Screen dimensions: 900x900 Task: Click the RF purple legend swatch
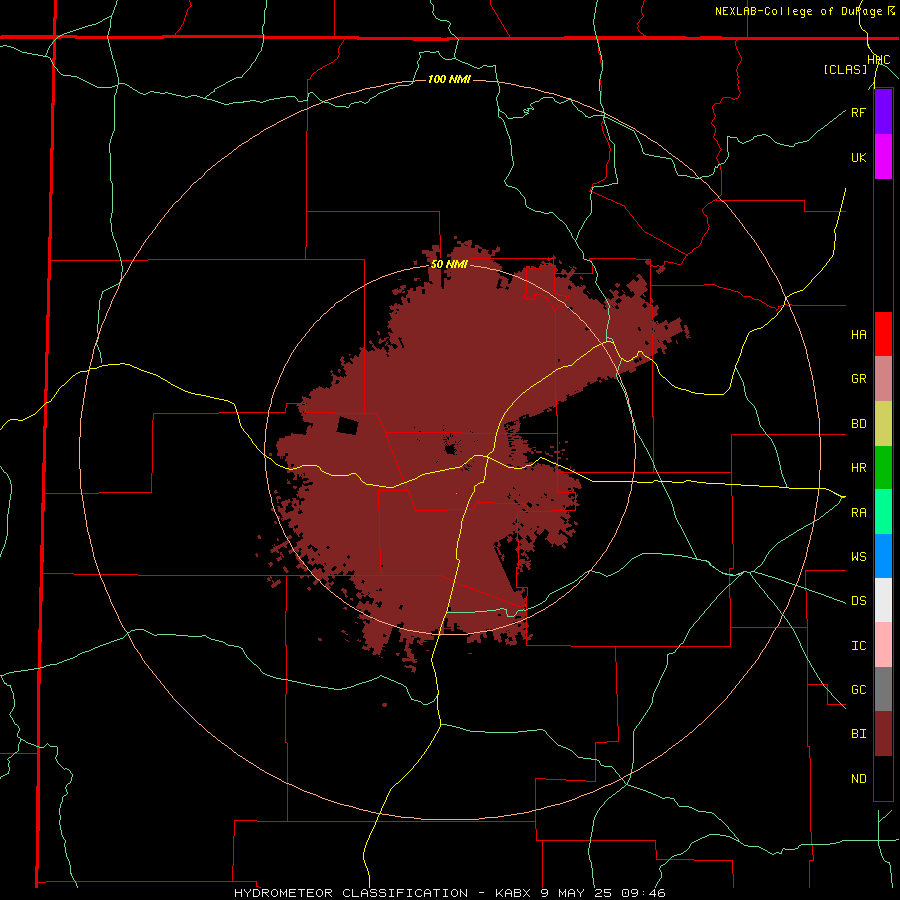point(883,112)
